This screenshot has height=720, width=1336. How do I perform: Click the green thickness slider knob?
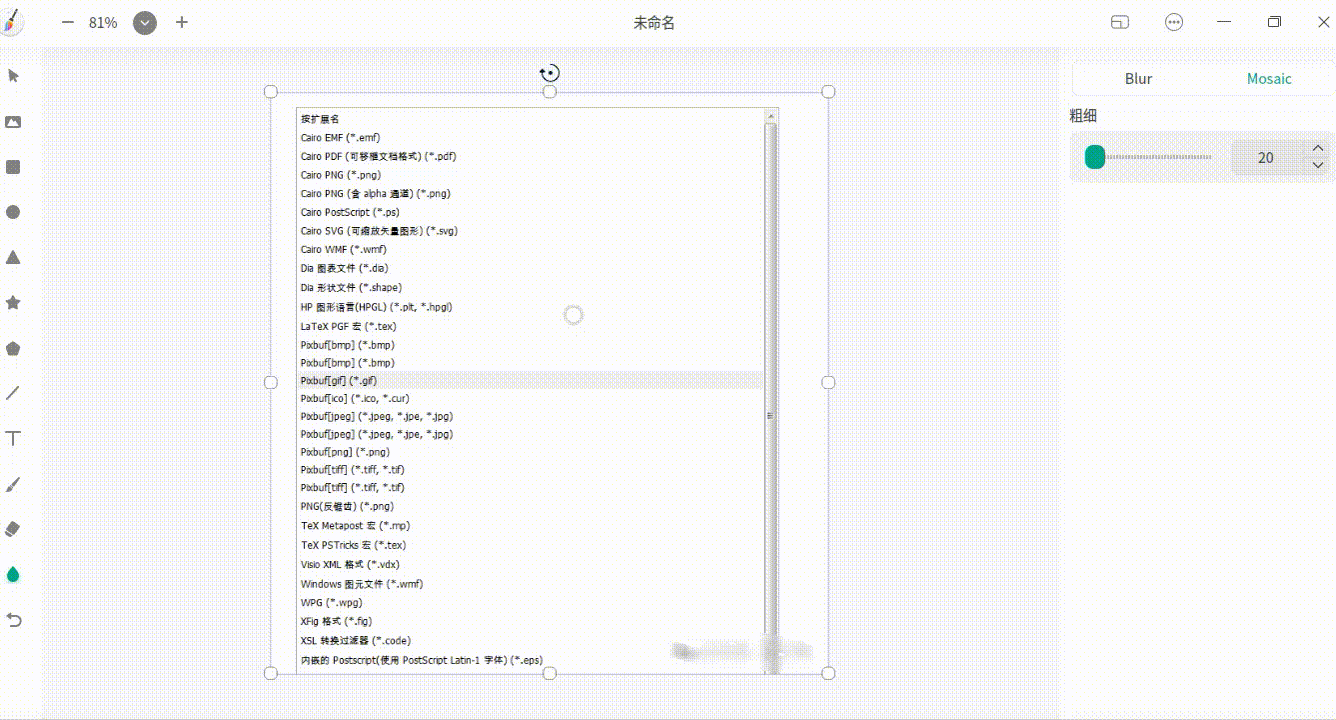[1095, 157]
